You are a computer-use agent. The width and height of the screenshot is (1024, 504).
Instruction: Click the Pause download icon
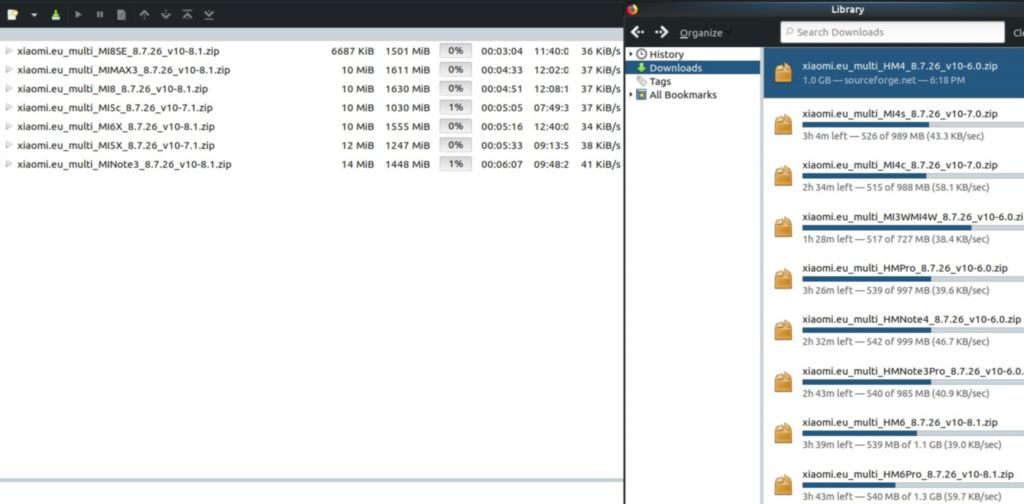(x=99, y=14)
